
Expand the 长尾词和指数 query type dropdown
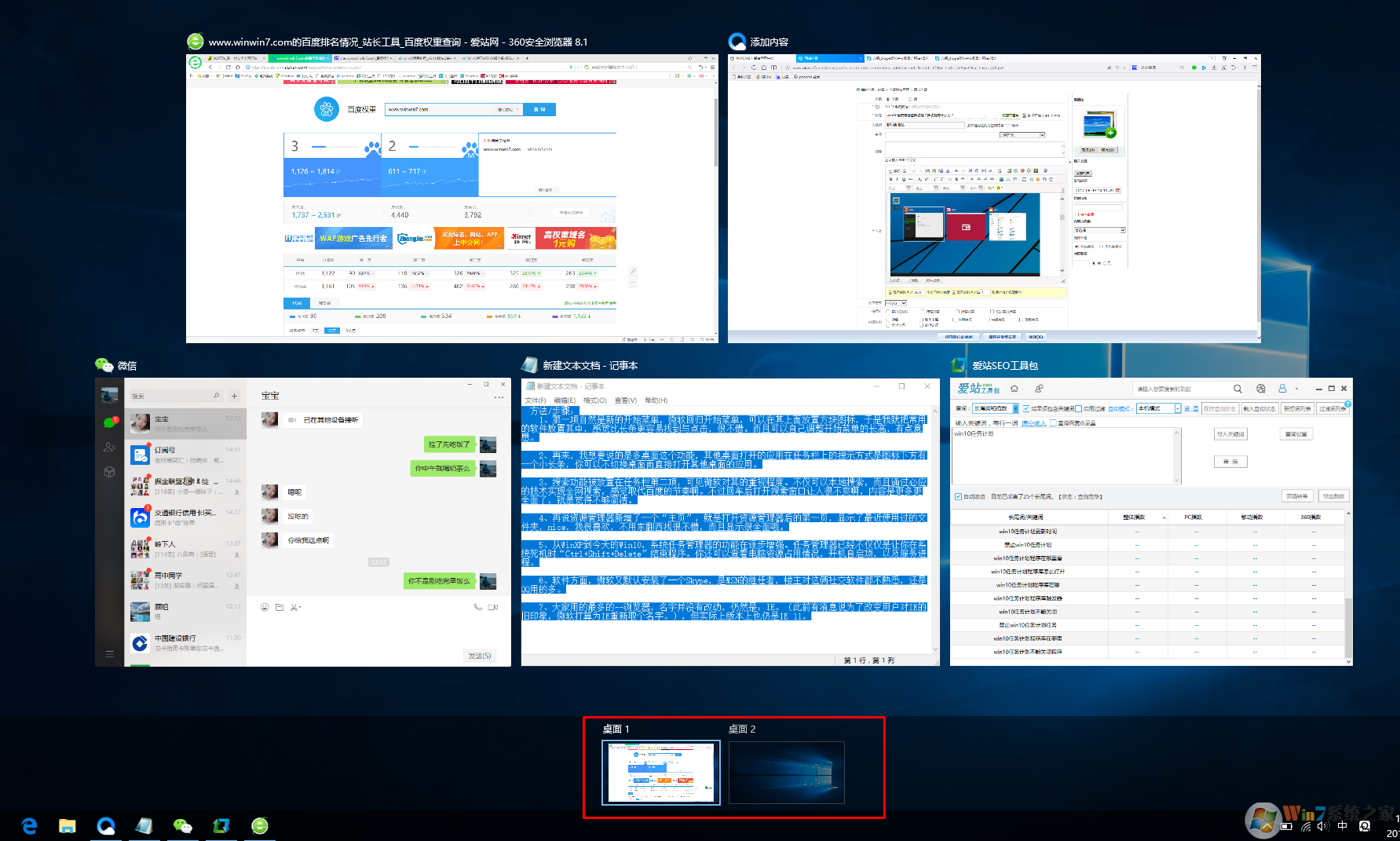point(1015,408)
